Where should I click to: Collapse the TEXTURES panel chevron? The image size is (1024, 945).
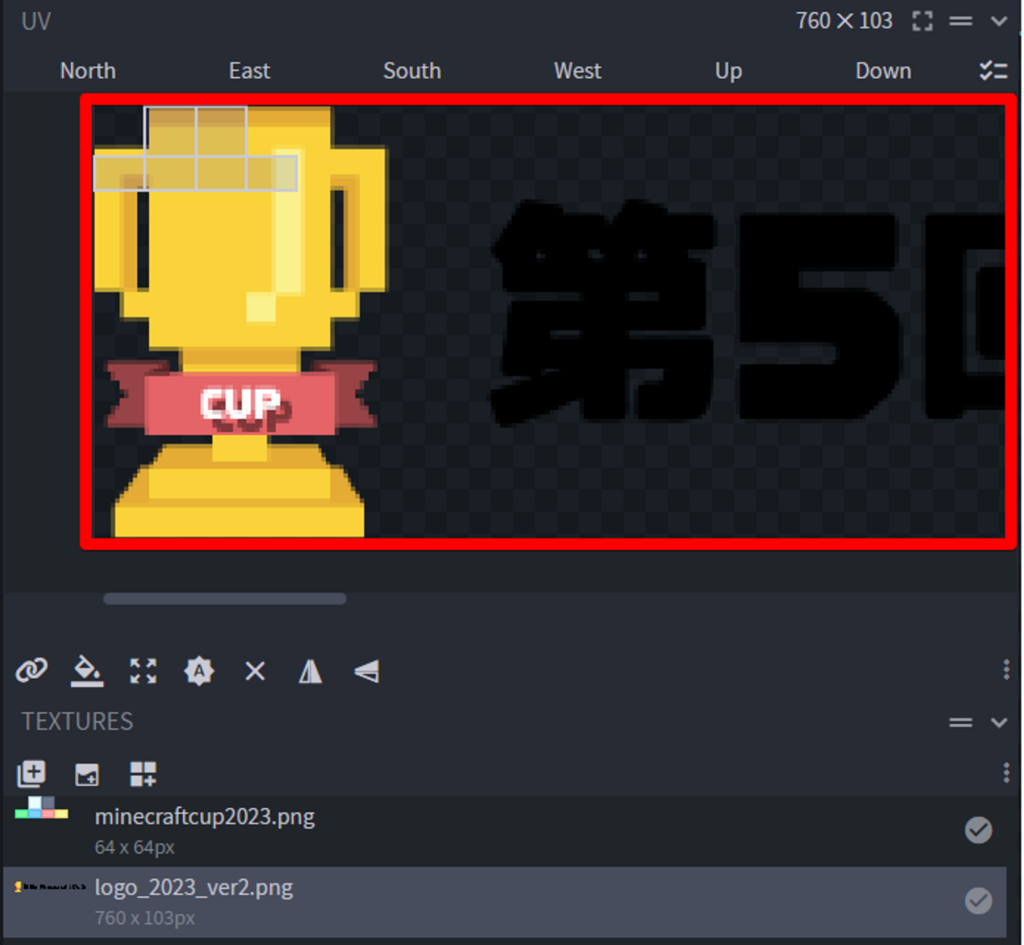click(x=998, y=722)
